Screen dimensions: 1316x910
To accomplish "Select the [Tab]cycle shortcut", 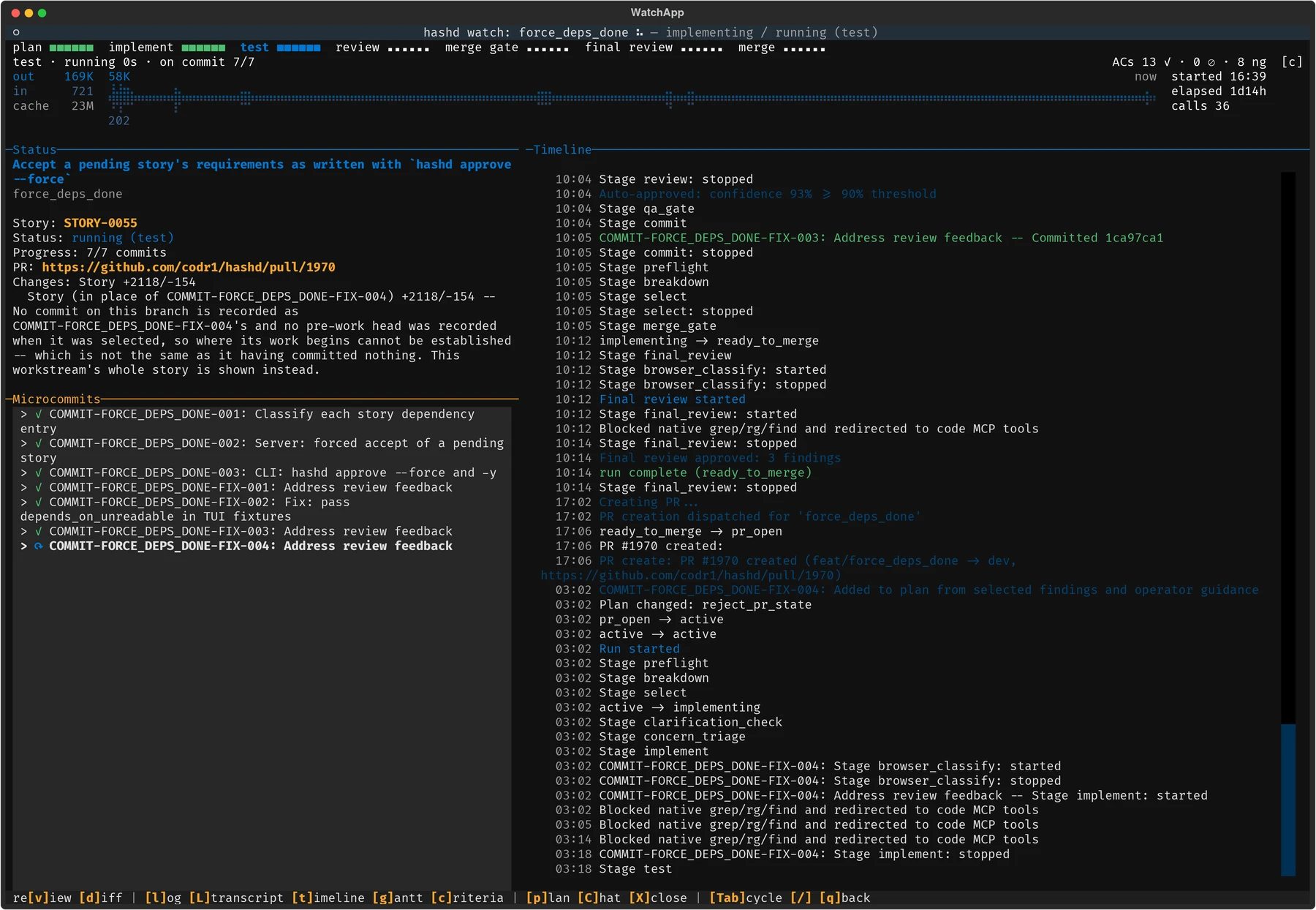I will (x=746, y=898).
